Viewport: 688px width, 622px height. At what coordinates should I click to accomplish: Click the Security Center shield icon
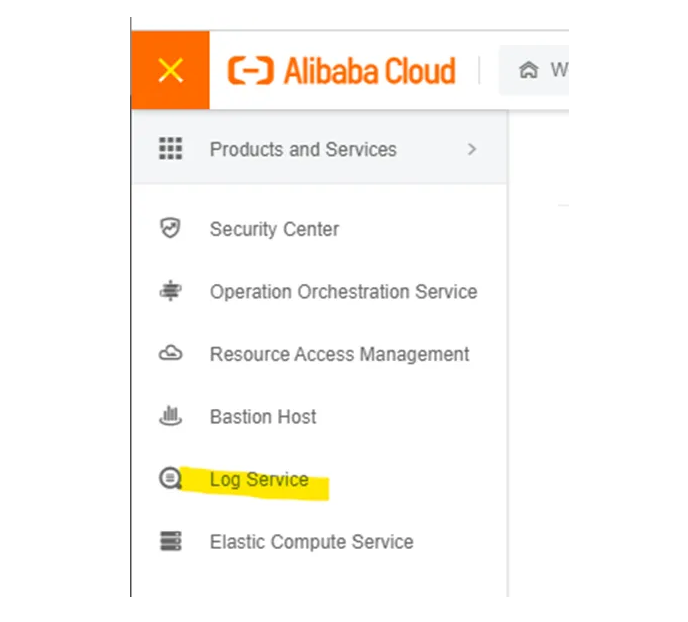pyautogui.click(x=170, y=228)
